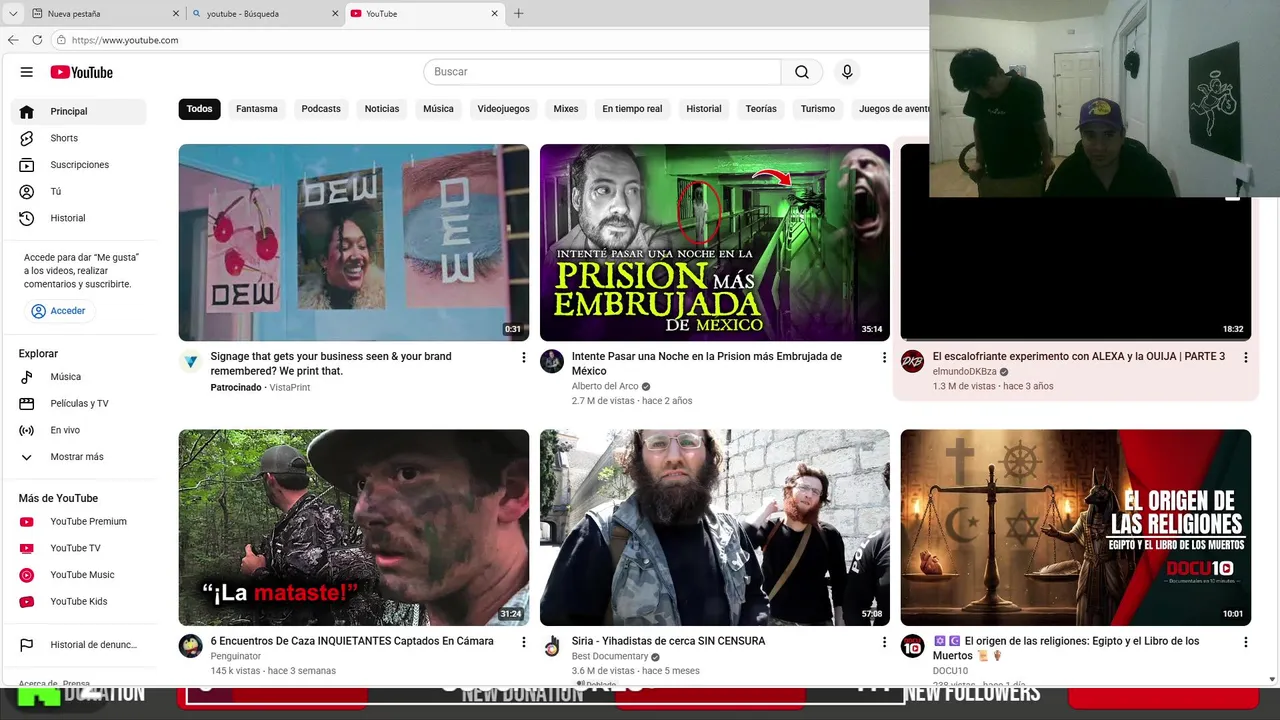
Task: Open options menu for Prision Embrujada video
Action: click(884, 357)
